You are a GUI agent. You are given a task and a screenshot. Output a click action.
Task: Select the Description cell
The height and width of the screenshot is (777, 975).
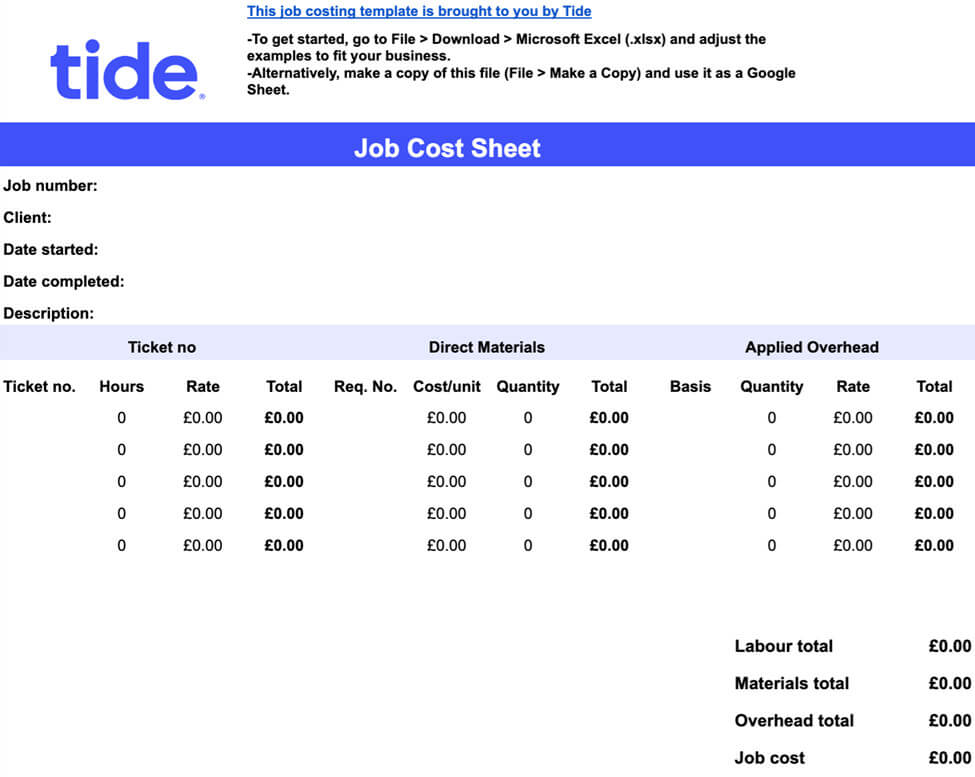pos(49,313)
